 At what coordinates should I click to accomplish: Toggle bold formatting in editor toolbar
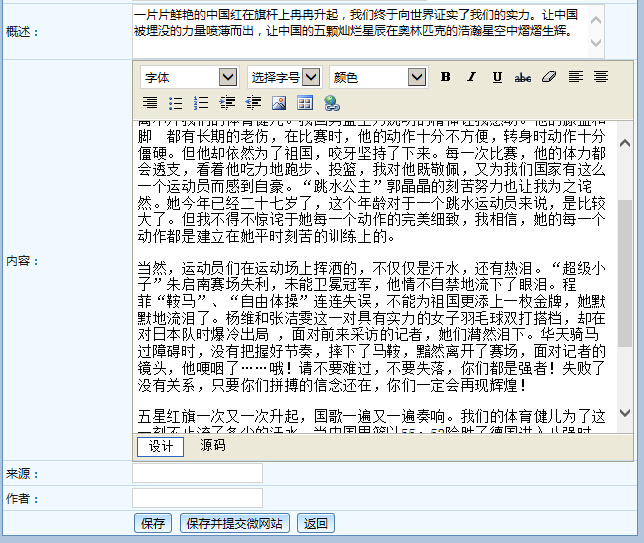[446, 77]
